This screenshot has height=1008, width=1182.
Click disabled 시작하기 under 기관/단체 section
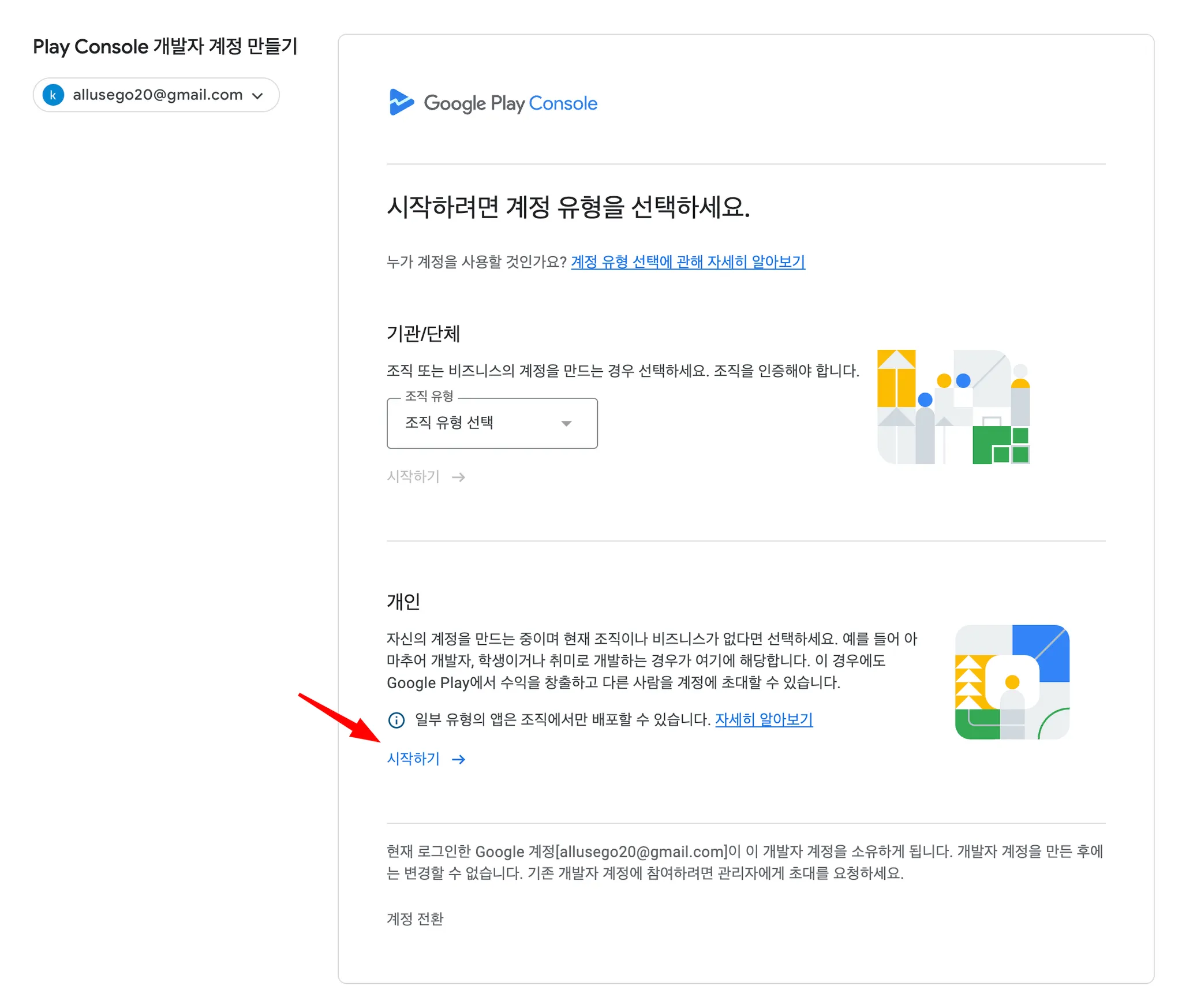(x=413, y=476)
